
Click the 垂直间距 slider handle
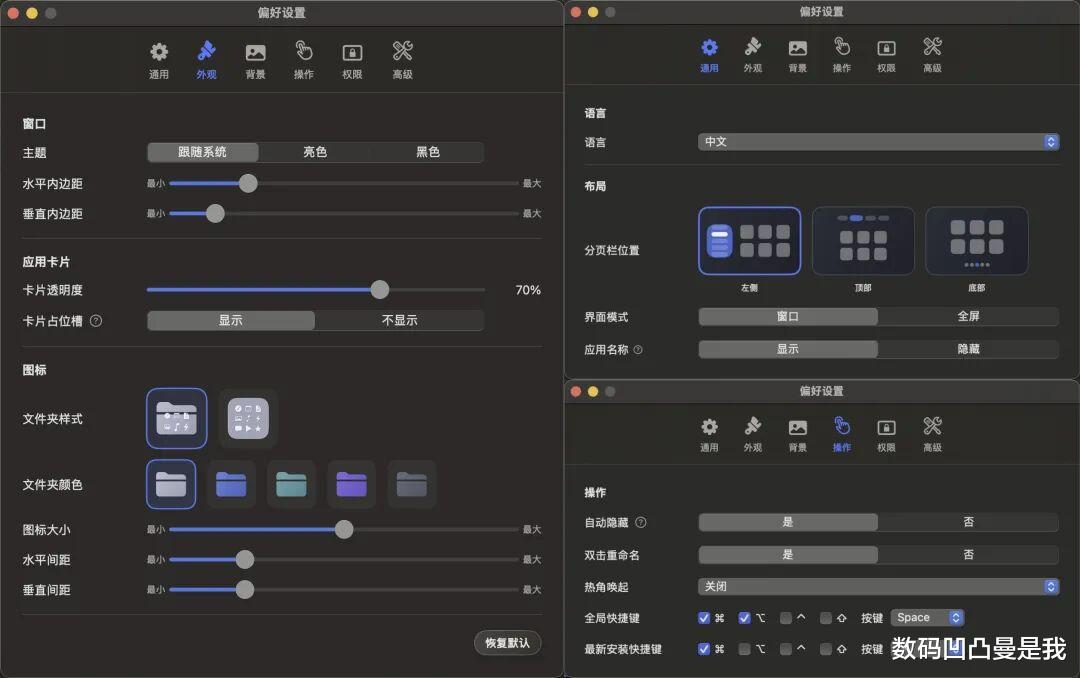click(x=245, y=590)
